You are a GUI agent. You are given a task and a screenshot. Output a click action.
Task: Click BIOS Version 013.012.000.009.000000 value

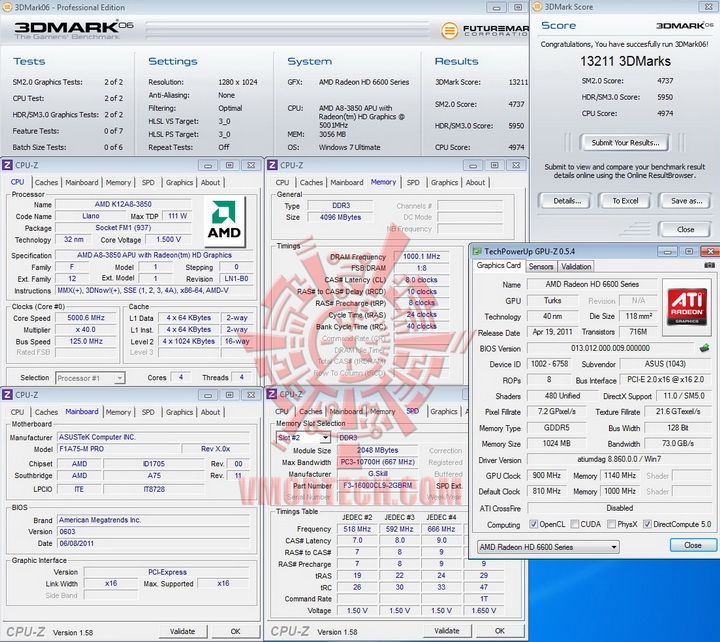[610, 348]
